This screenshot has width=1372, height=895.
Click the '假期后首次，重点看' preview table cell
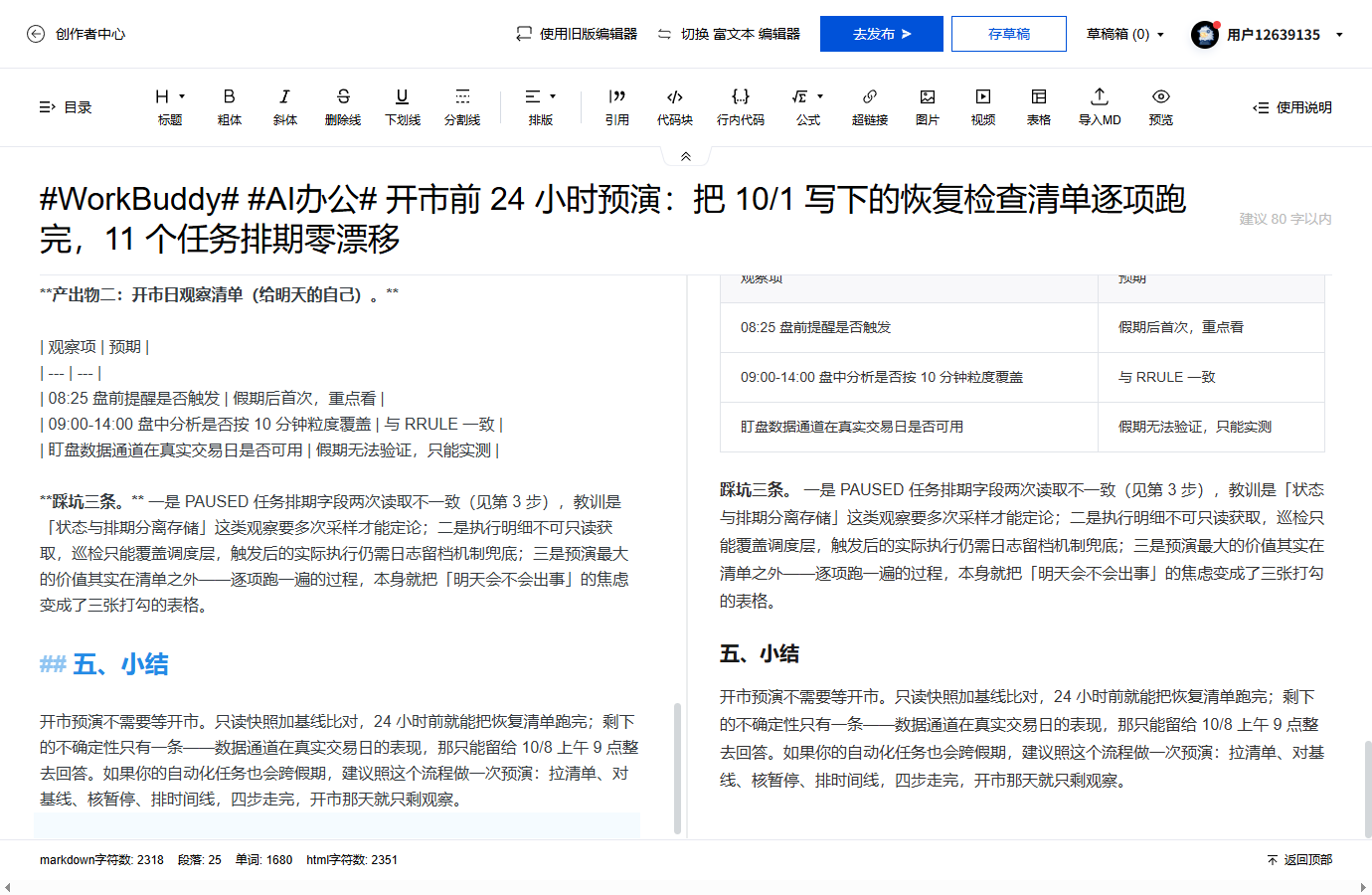[x=1211, y=328]
